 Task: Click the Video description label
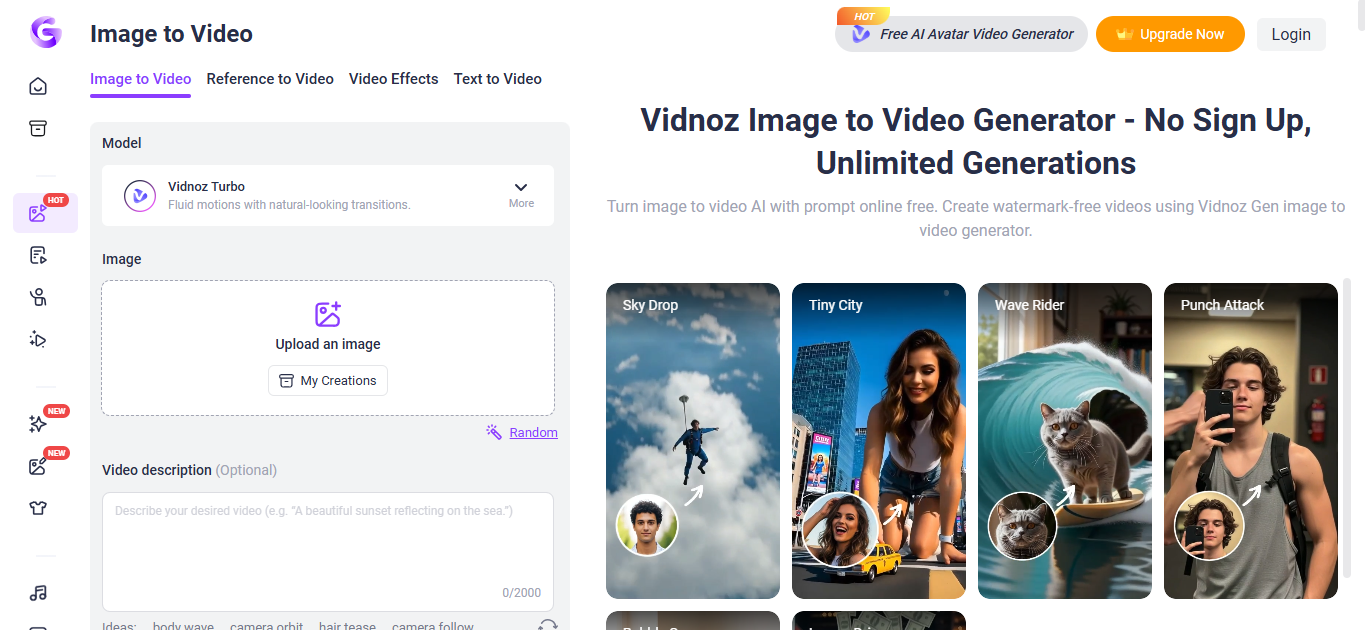point(157,470)
